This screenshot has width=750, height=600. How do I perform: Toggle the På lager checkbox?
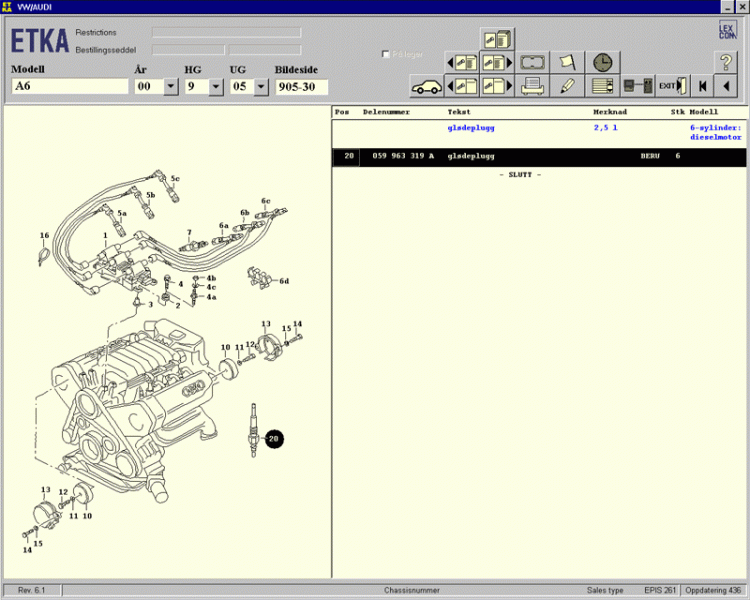point(386,54)
